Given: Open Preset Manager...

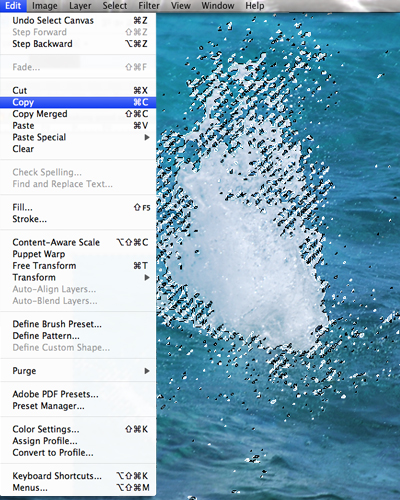Looking at the screenshot, I should pyautogui.click(x=78, y=406).
